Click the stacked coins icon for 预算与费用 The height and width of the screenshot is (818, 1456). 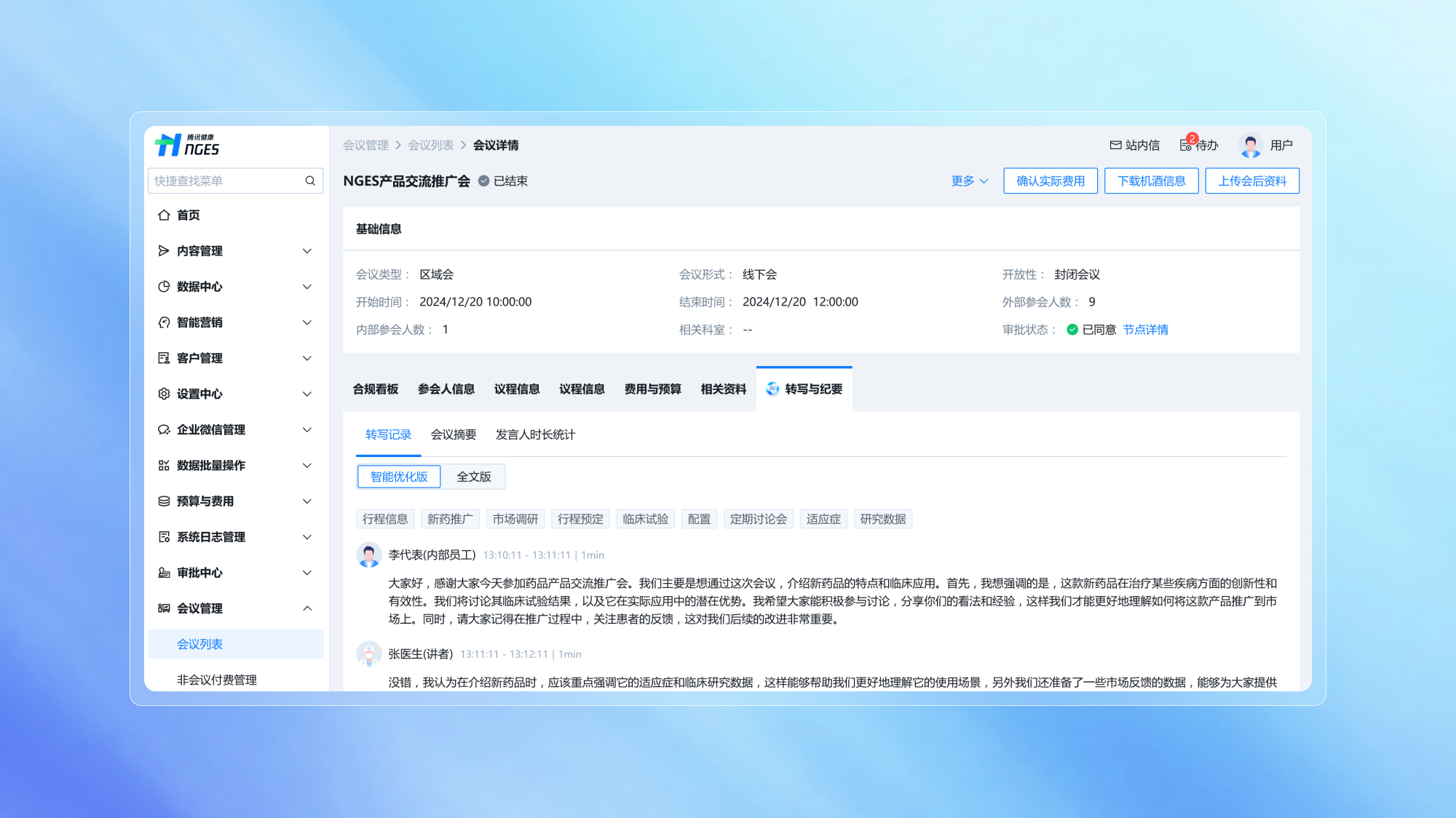click(x=164, y=501)
